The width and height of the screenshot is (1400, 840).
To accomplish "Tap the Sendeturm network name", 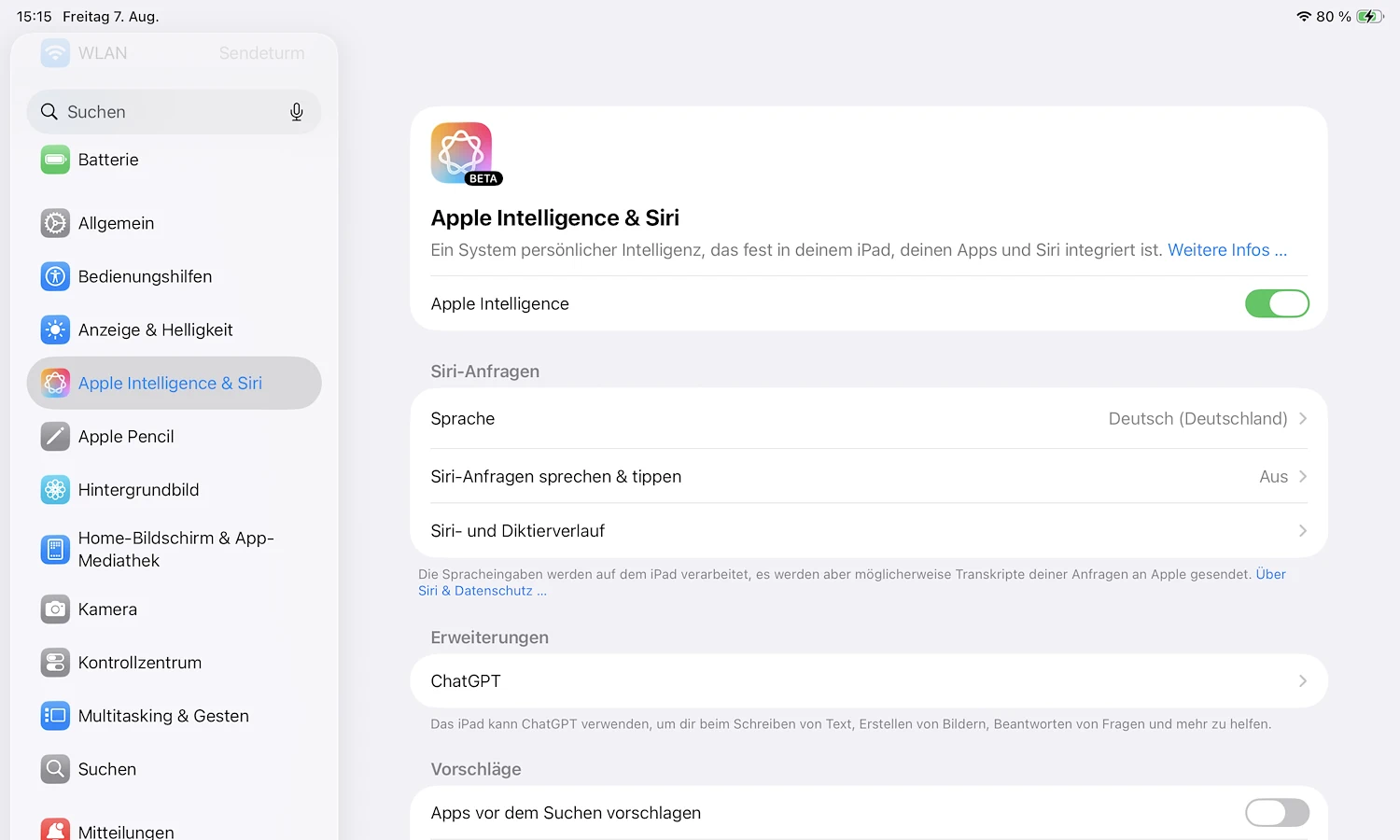I will click(262, 53).
